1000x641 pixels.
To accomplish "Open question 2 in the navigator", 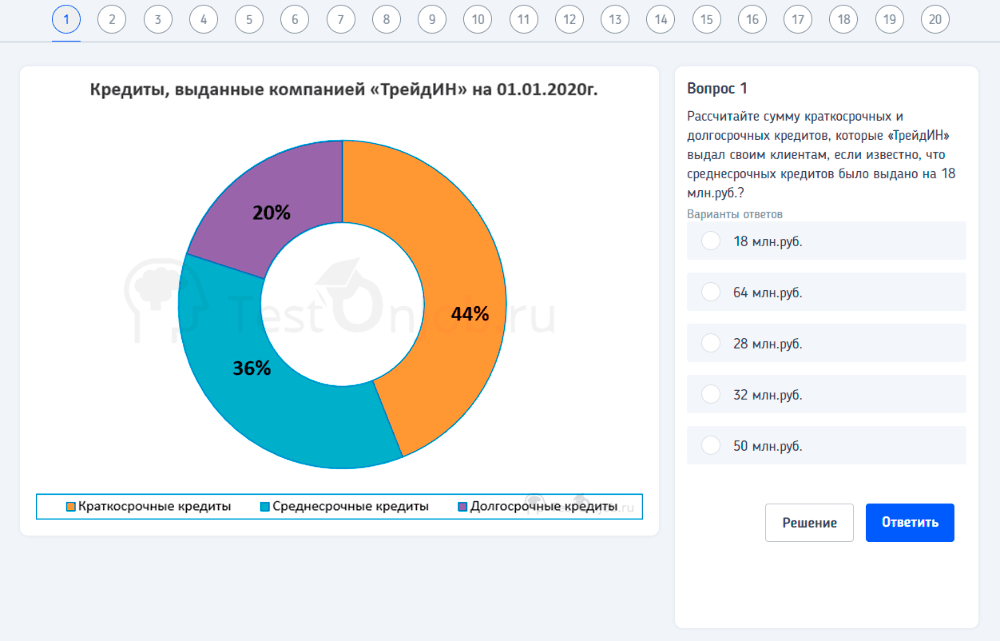I will 112,19.
